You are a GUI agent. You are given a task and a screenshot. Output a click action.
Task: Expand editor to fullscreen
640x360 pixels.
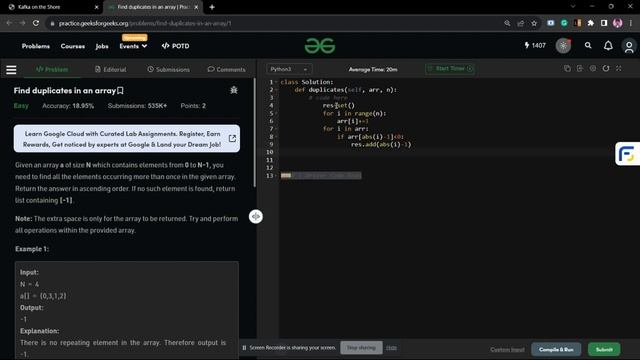[x=619, y=69]
